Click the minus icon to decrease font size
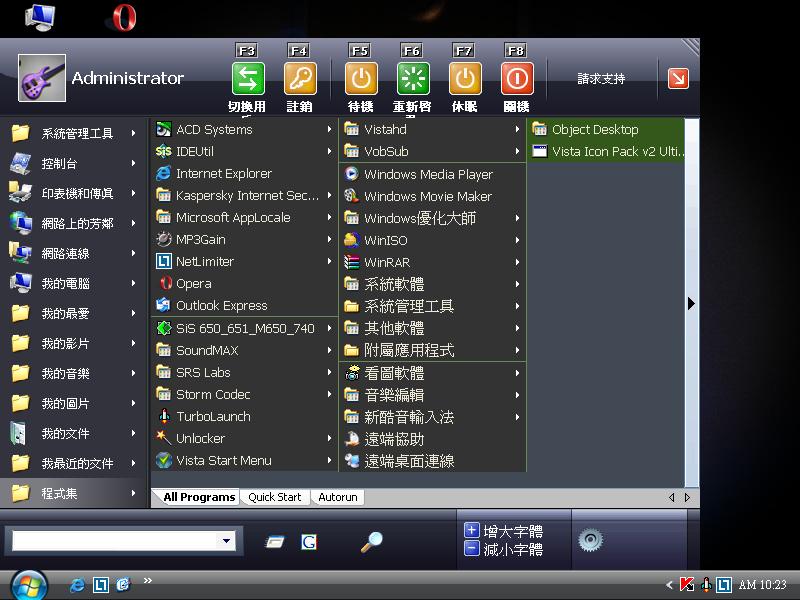 [471, 549]
